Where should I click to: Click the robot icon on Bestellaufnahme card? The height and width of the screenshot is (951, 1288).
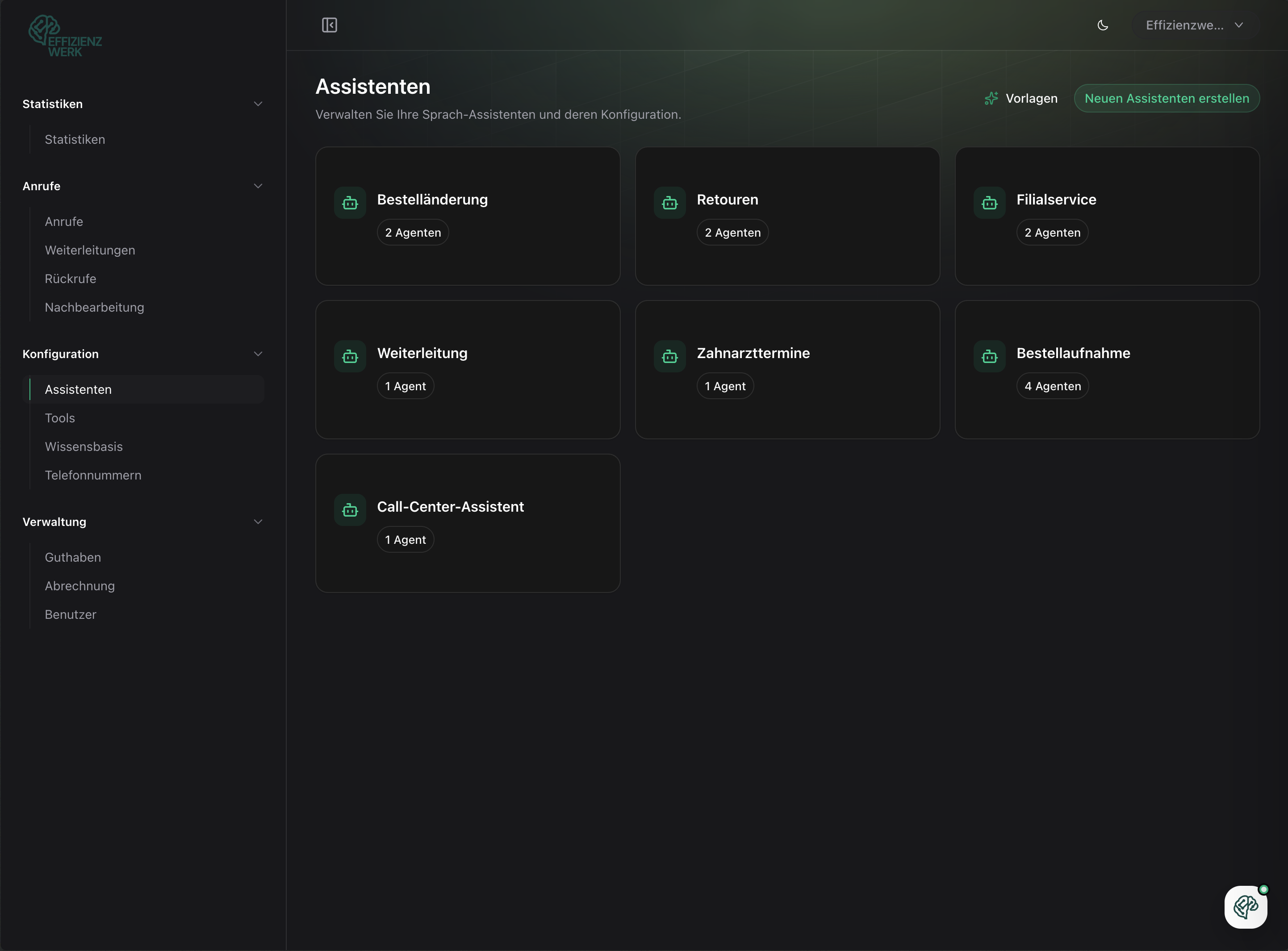[990, 356]
